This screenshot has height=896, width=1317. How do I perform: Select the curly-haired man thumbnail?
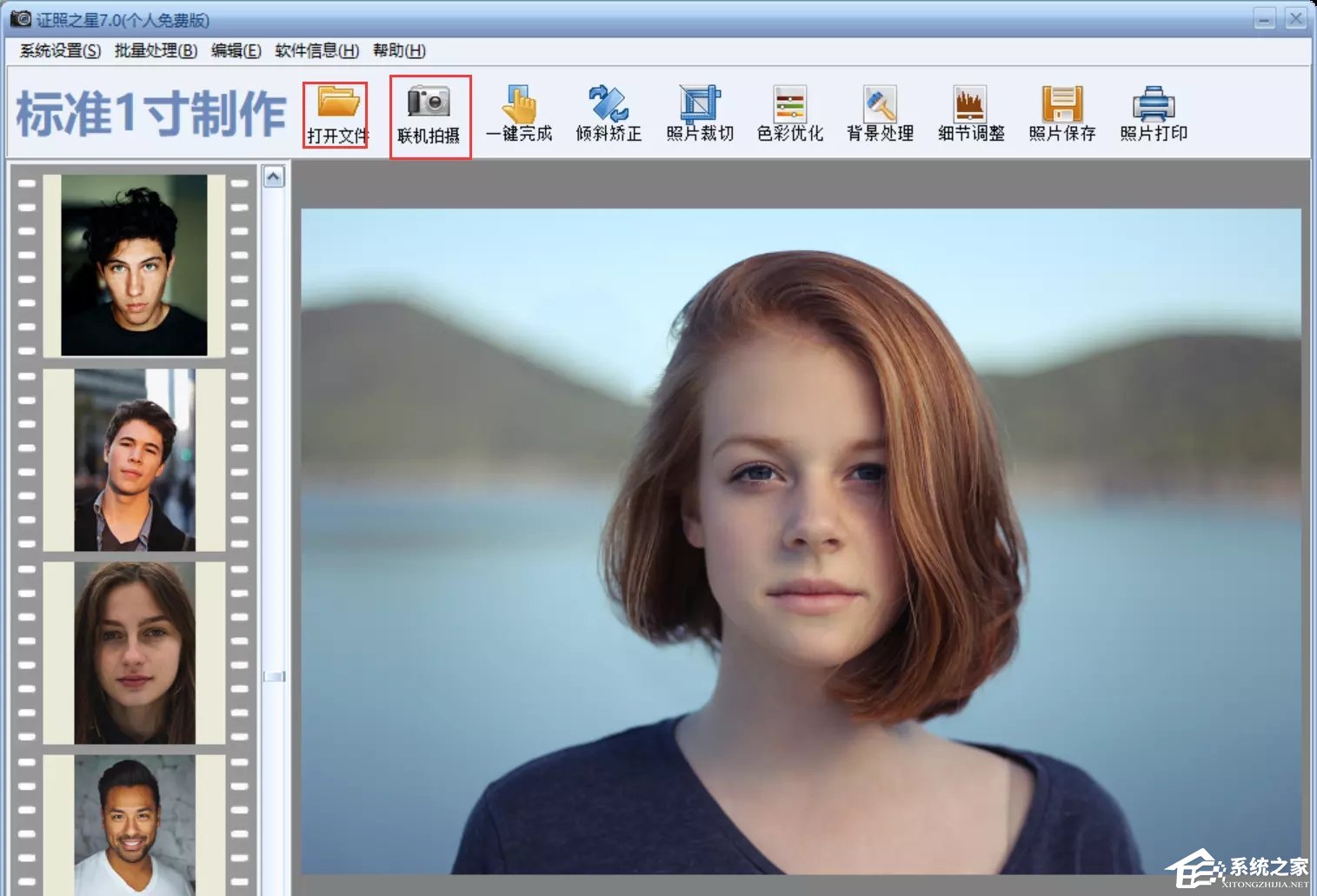(x=134, y=265)
